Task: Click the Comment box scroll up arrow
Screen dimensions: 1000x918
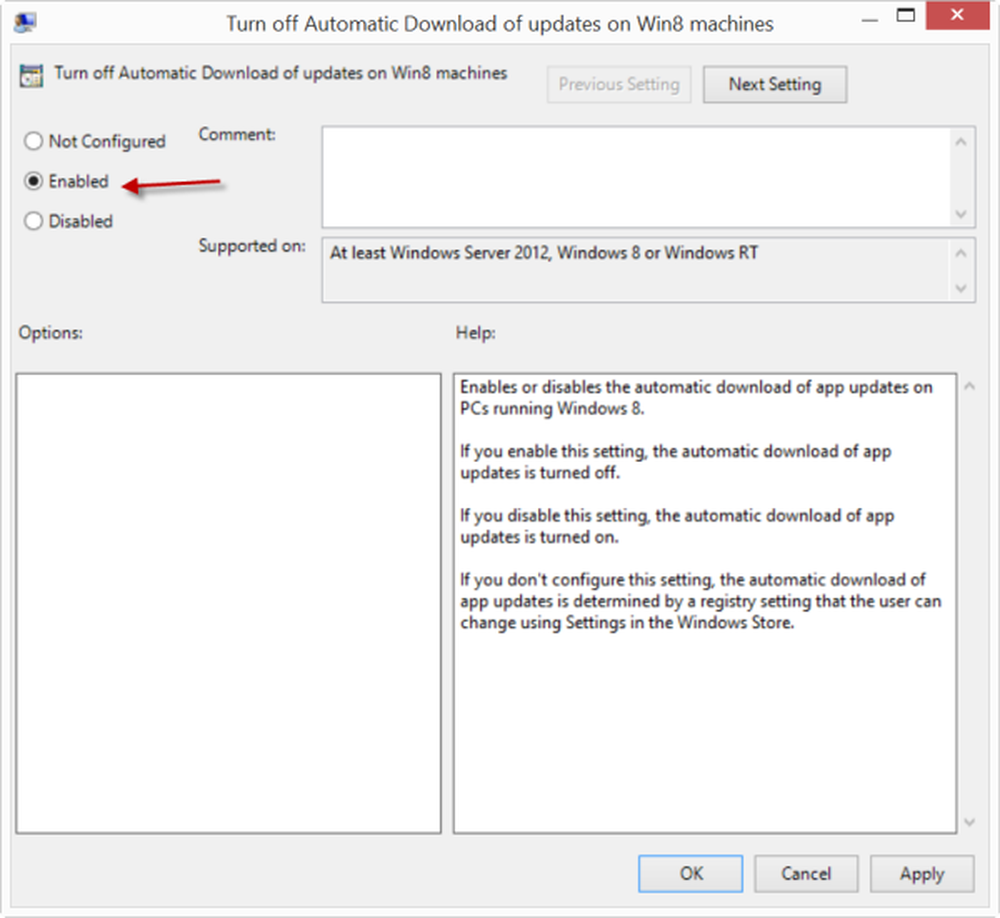Action: pyautogui.click(x=961, y=142)
